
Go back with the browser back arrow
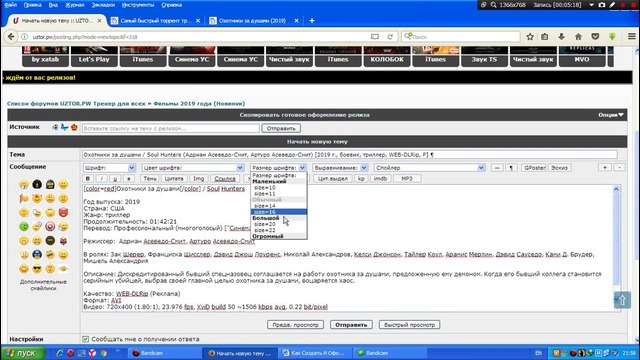[x=11, y=37]
